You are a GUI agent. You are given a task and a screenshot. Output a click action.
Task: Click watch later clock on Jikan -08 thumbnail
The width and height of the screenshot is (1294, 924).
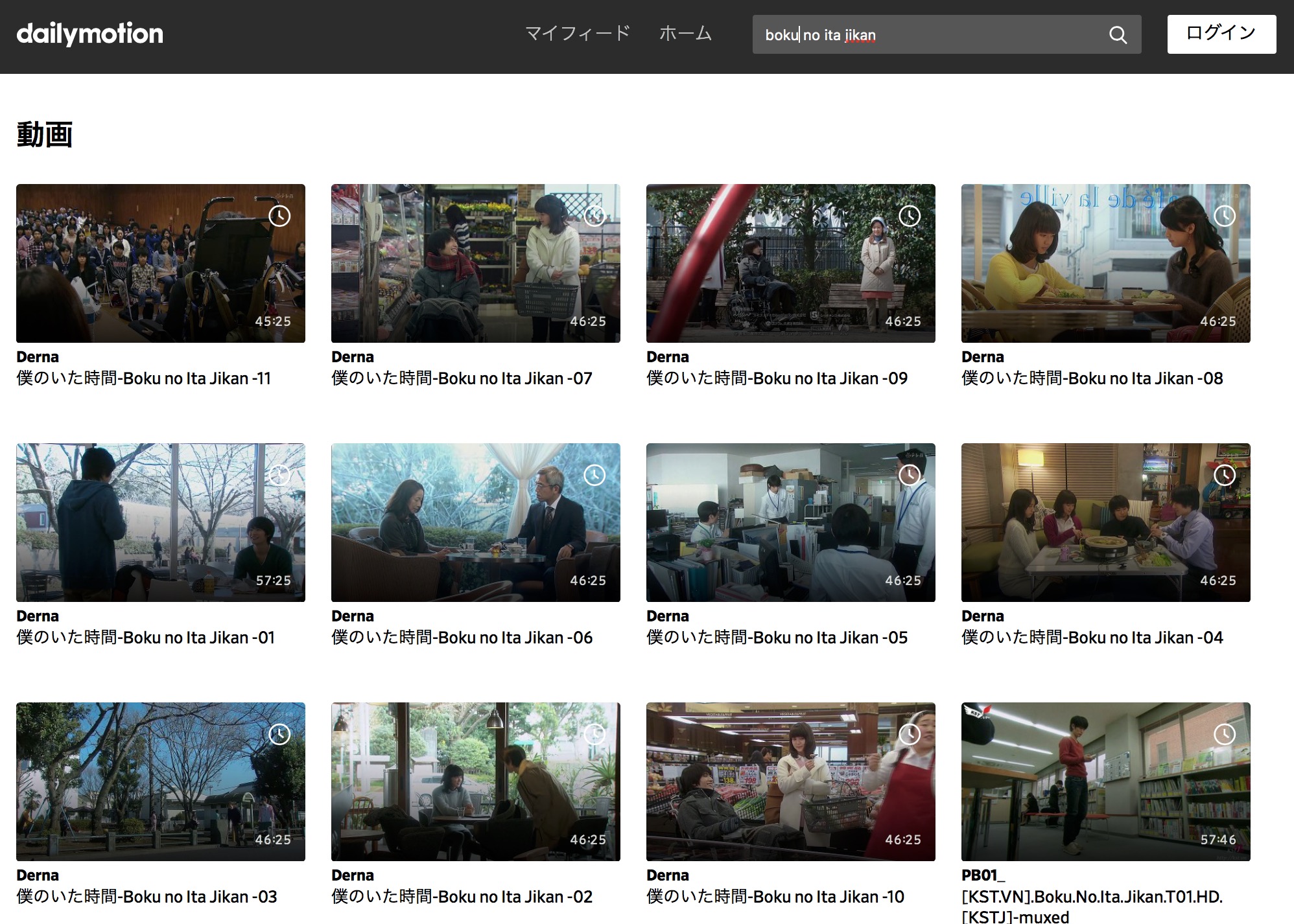1225,216
